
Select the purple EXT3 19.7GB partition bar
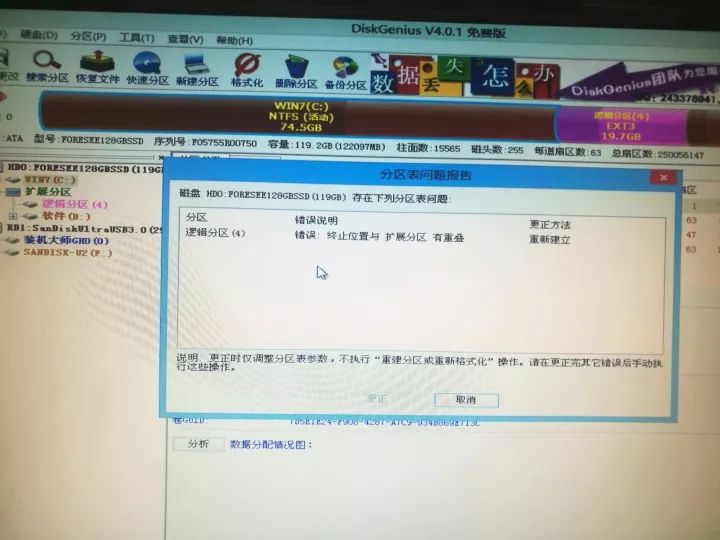621,125
